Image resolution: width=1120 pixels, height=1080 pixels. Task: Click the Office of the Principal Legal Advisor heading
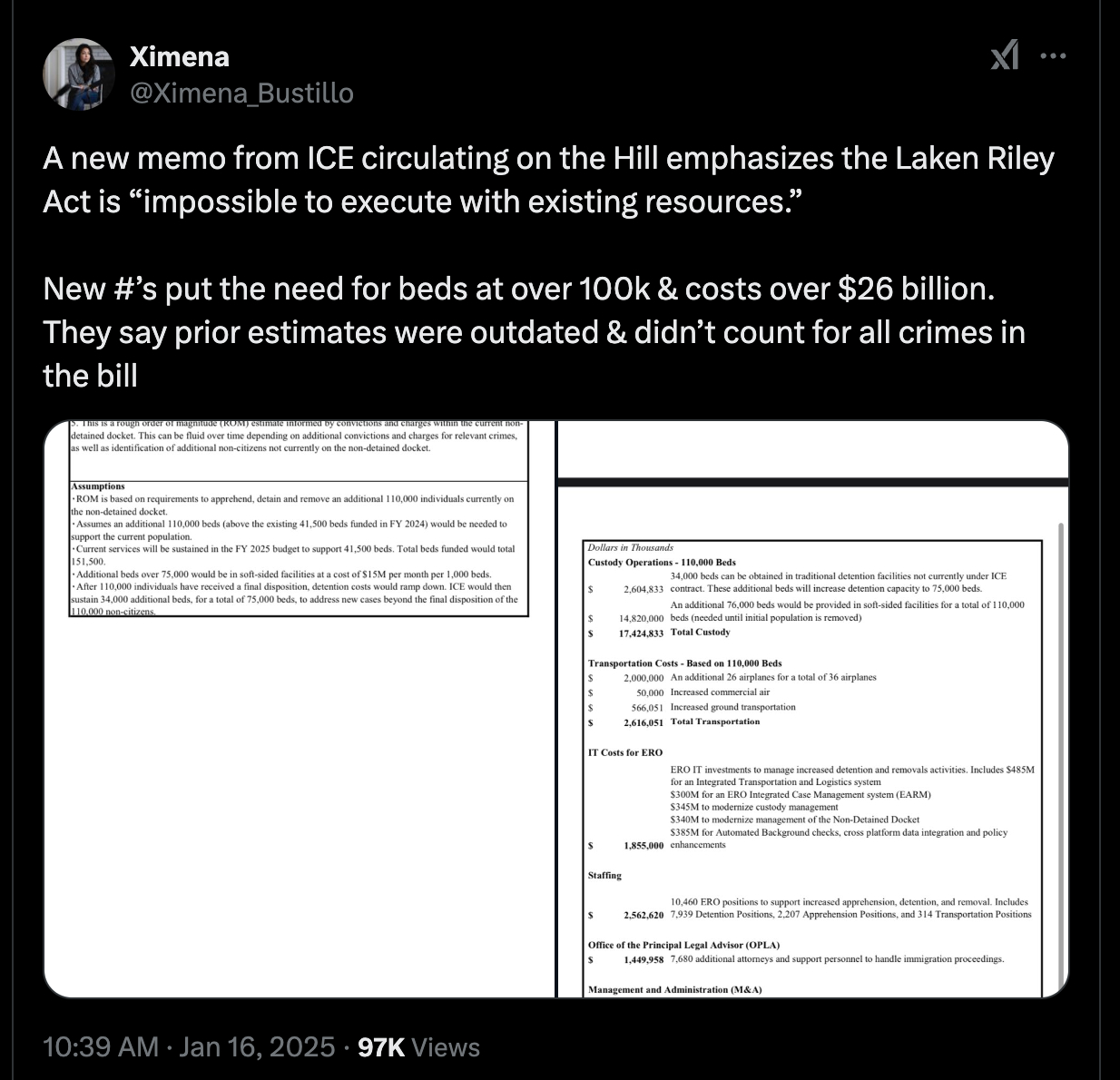[683, 945]
